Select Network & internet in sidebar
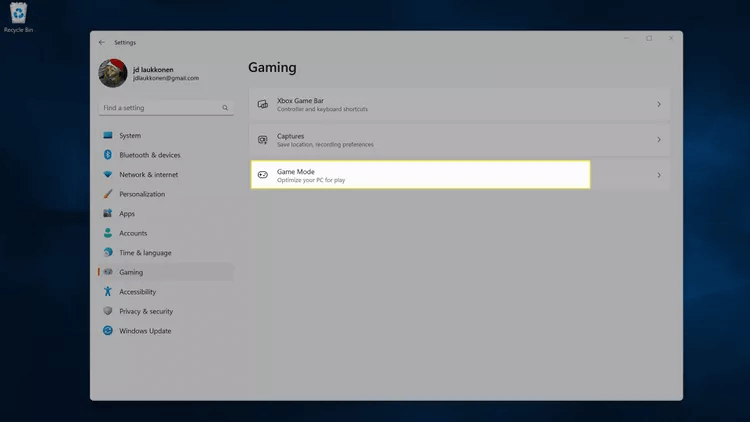Screen dimensions: 750x422 (x=166, y=175)
